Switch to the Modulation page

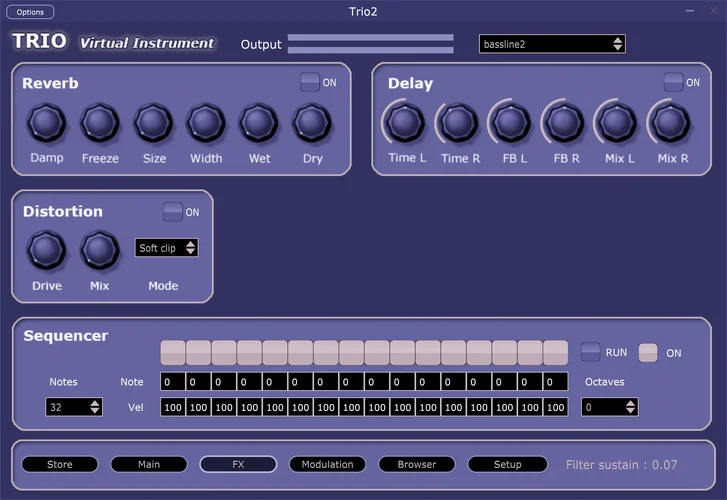point(327,464)
